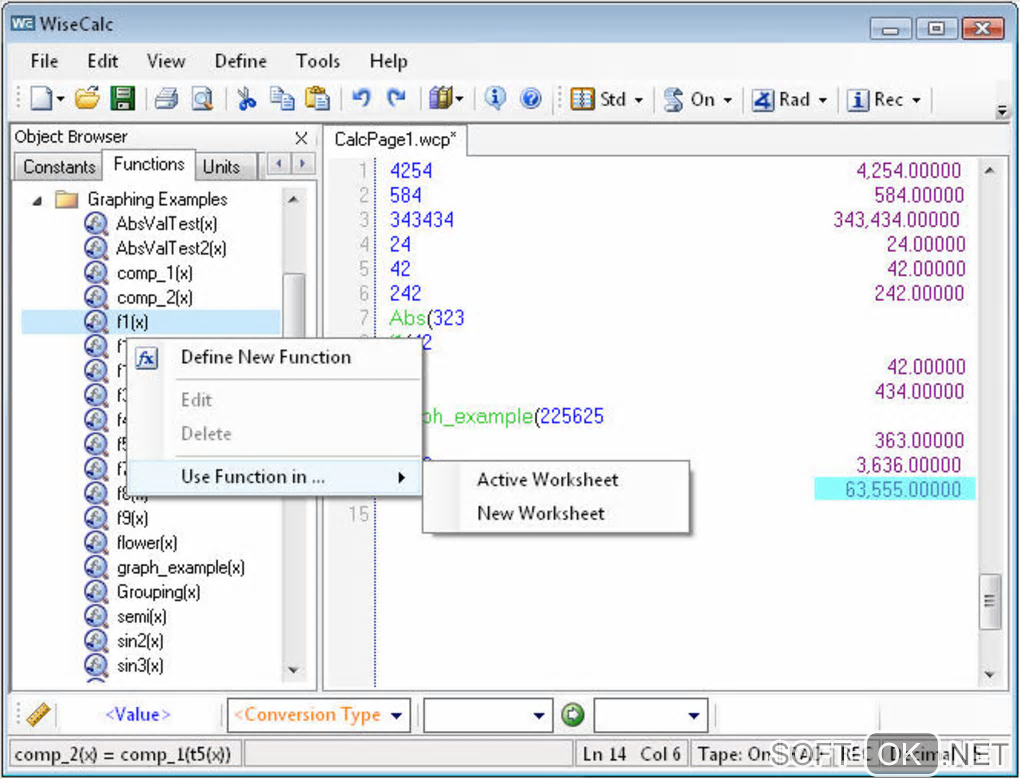The height and width of the screenshot is (779, 1020).
Task: Open the books toolbar dropdown arrow
Action: tap(459, 99)
